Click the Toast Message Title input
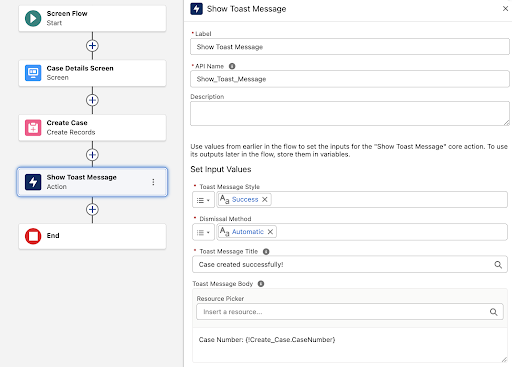Image resolution: width=512 pixels, height=367 pixels. 350,264
